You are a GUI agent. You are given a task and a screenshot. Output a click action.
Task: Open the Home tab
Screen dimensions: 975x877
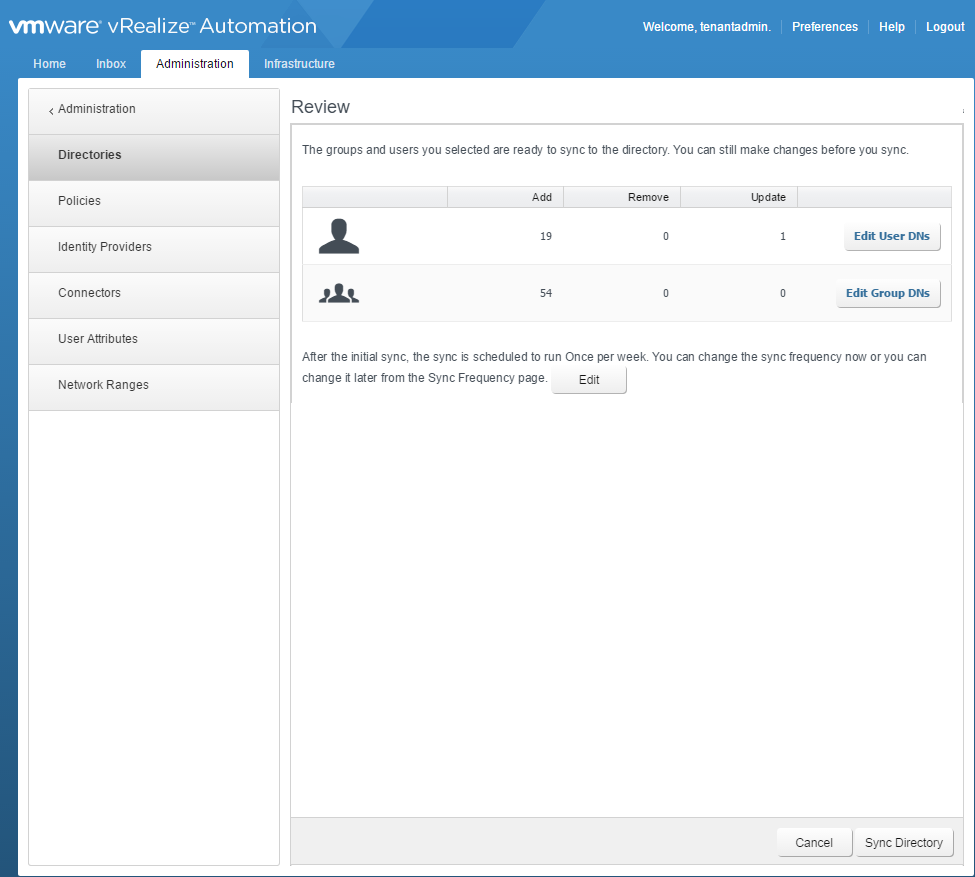click(x=49, y=64)
